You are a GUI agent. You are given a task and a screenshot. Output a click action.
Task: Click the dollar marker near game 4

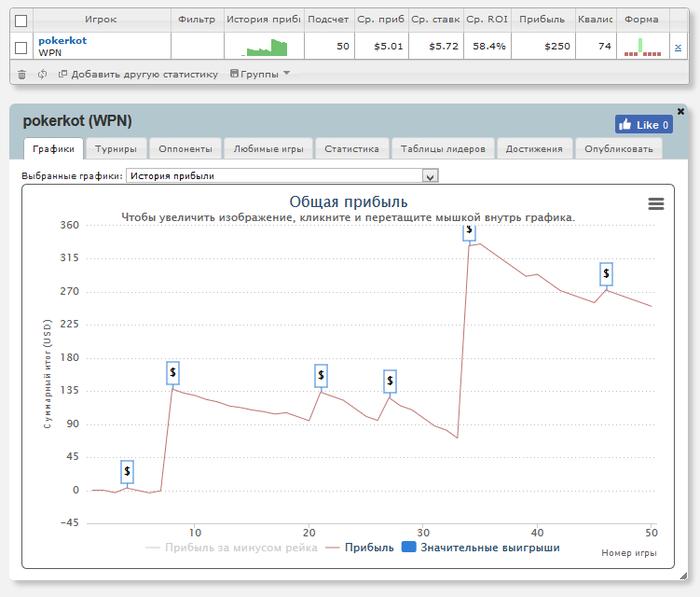tap(127, 472)
